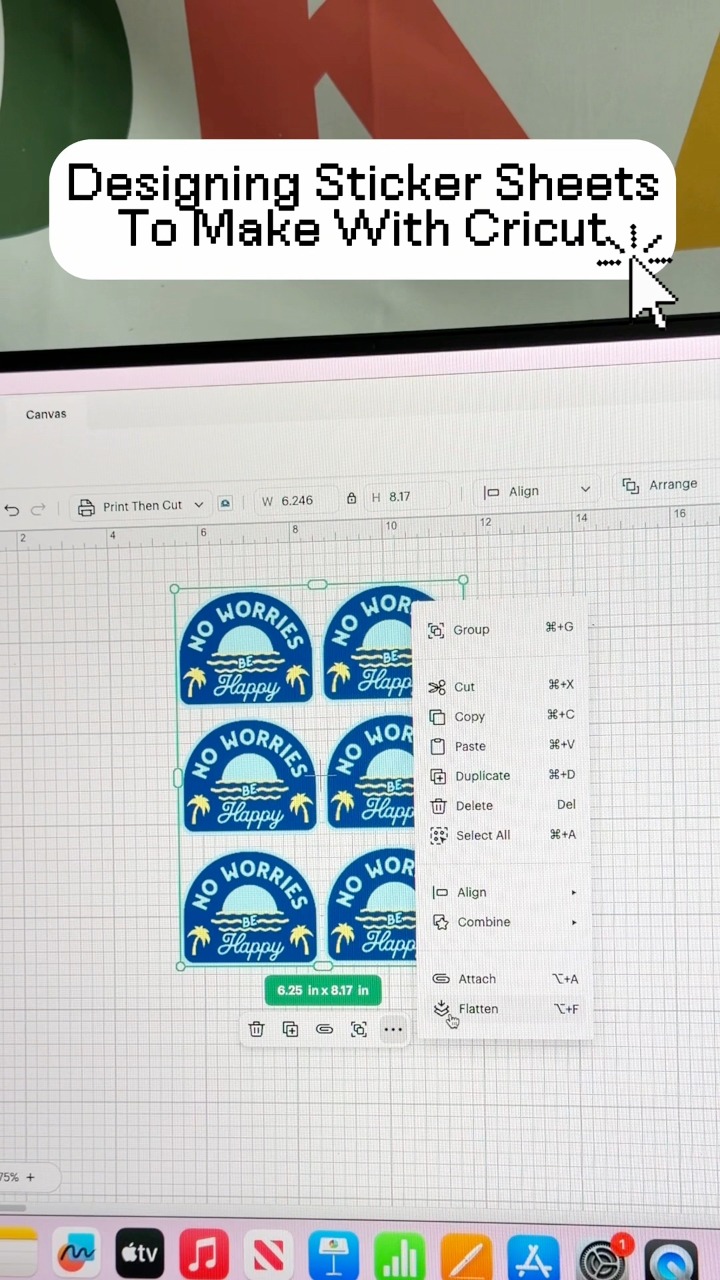Viewport: 720px width, 1280px height.
Task: Open App Store from the Dock
Action: click(x=532, y=1260)
